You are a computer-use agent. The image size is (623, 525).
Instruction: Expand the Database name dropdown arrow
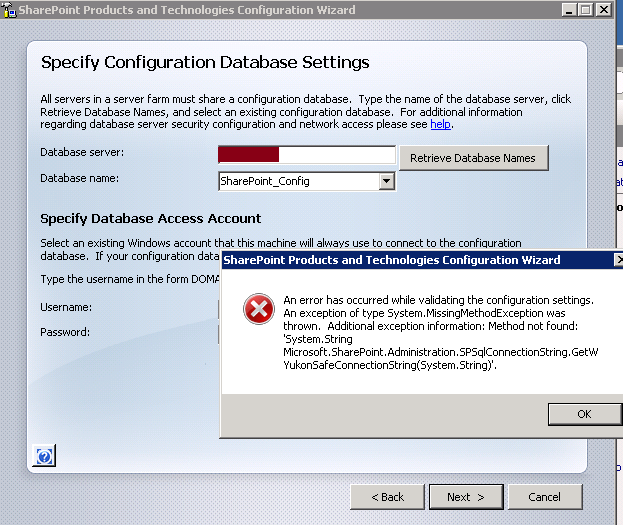tap(387, 181)
